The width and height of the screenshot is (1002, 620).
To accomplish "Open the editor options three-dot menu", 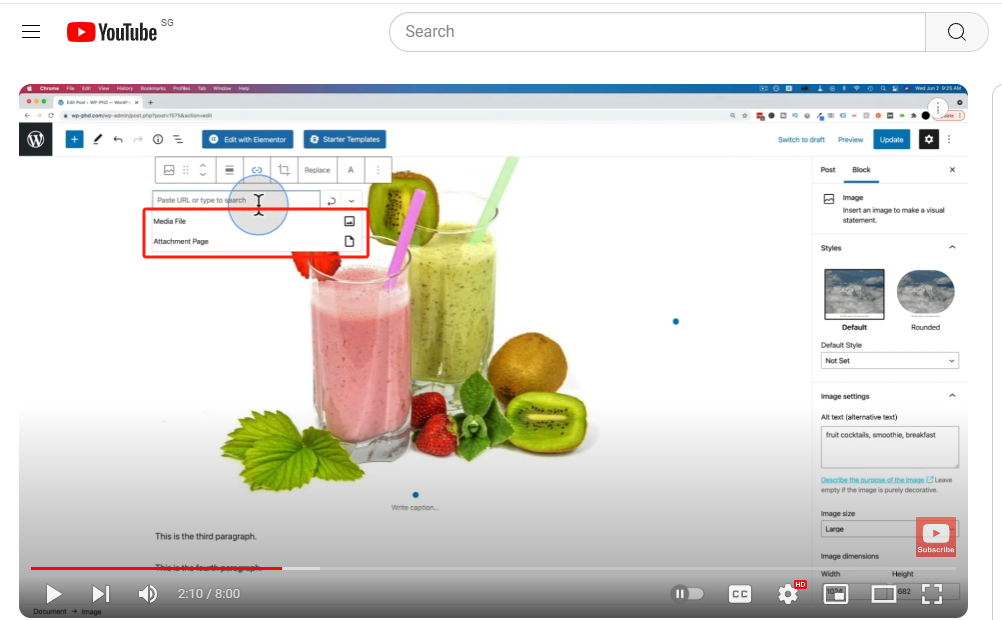I will (x=949, y=139).
